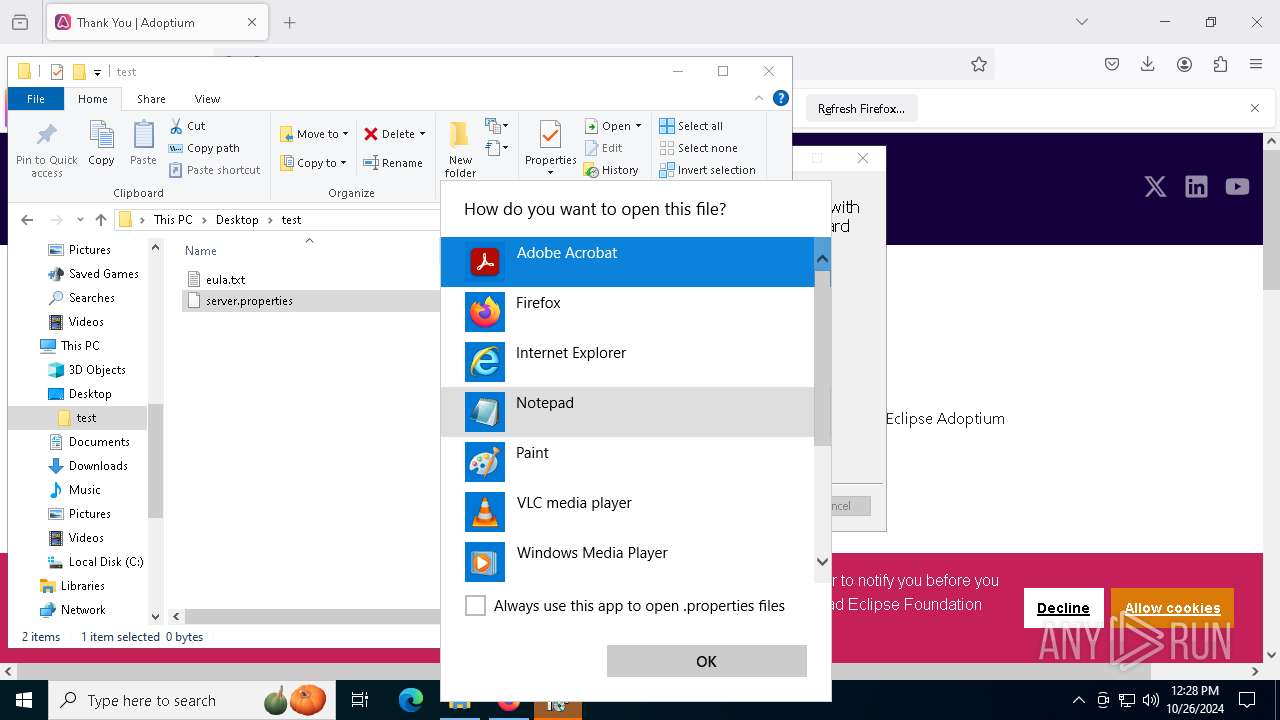The width and height of the screenshot is (1280, 720).
Task: Click Type here to search box
Action: point(190,701)
